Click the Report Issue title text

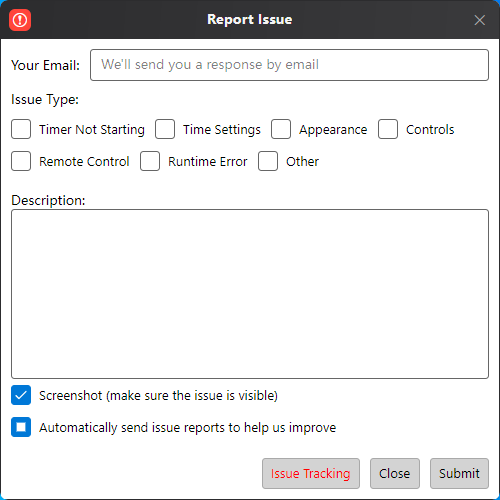point(250,19)
